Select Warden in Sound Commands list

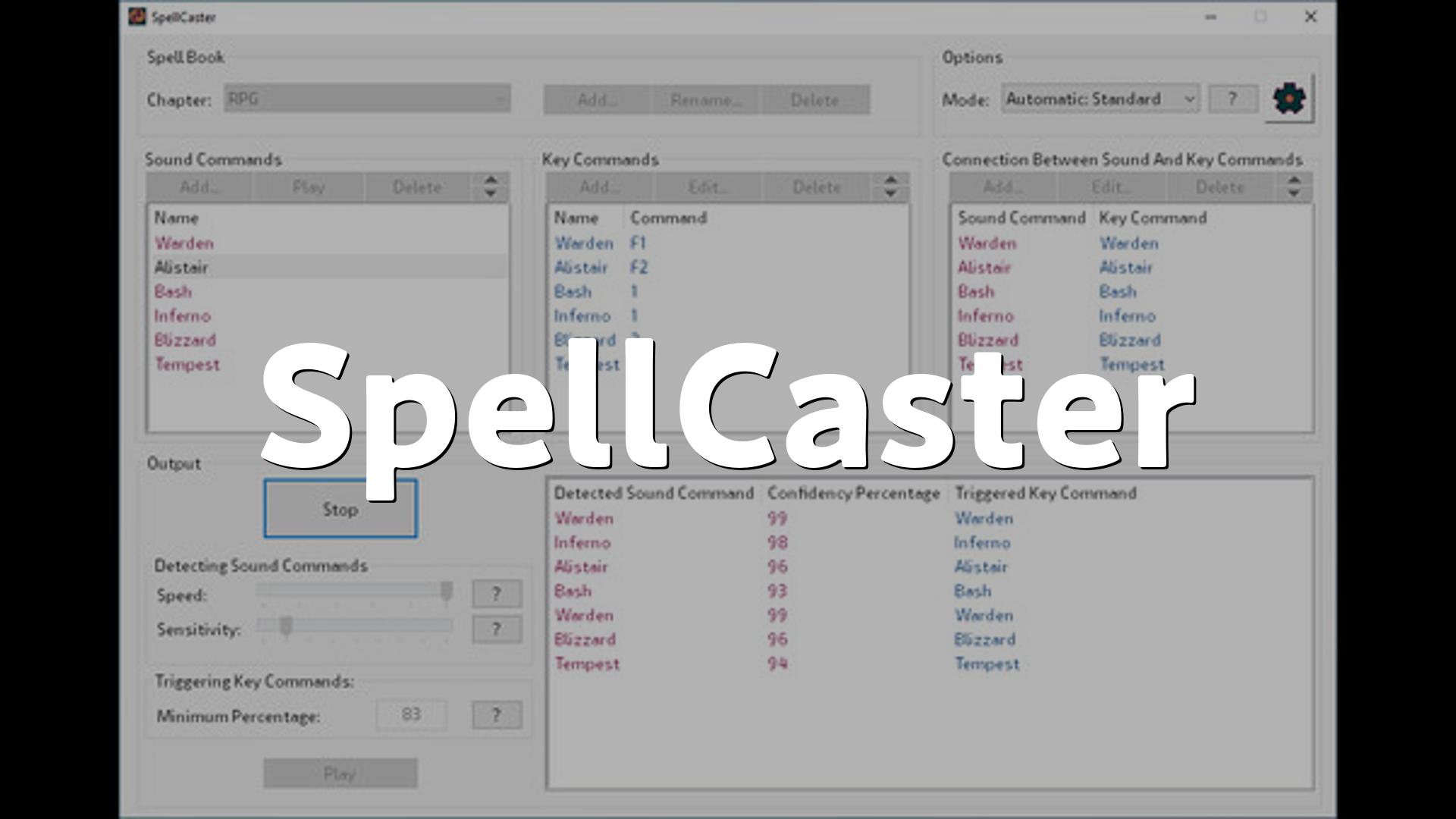pos(328,243)
